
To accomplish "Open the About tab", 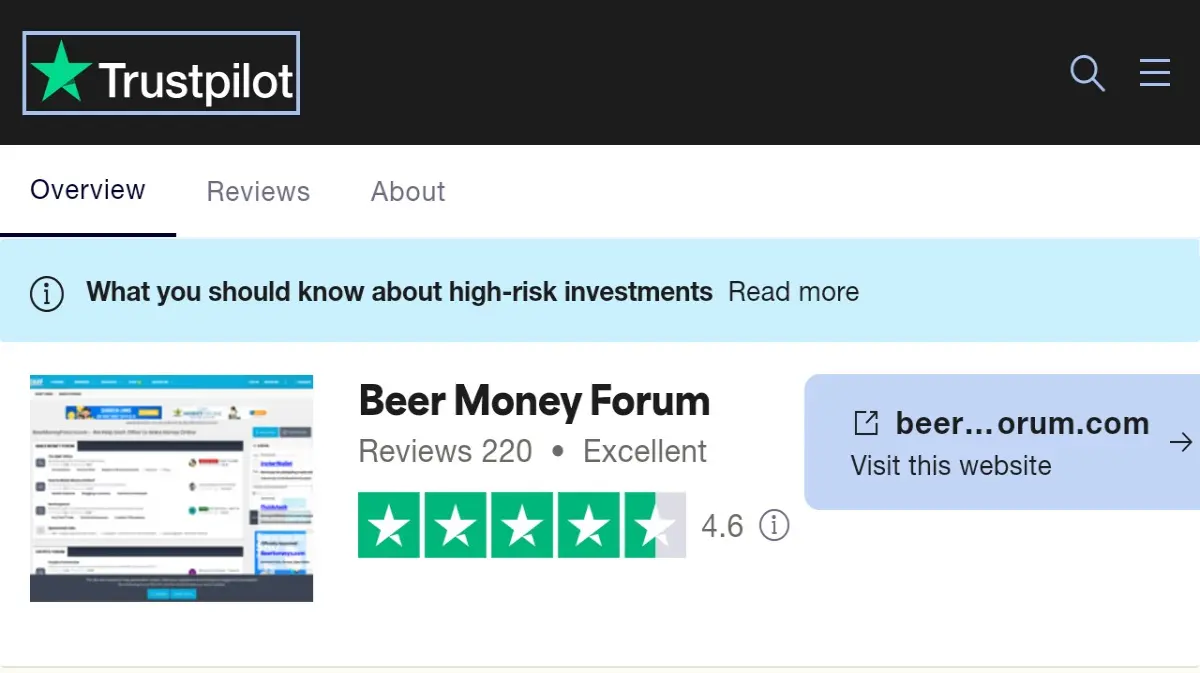I will pos(408,192).
